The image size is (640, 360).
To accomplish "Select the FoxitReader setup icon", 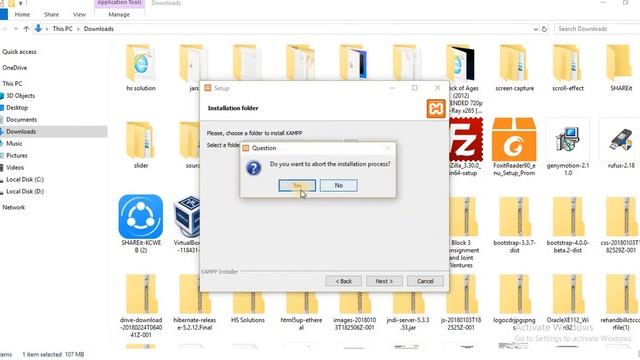I will click(x=514, y=140).
